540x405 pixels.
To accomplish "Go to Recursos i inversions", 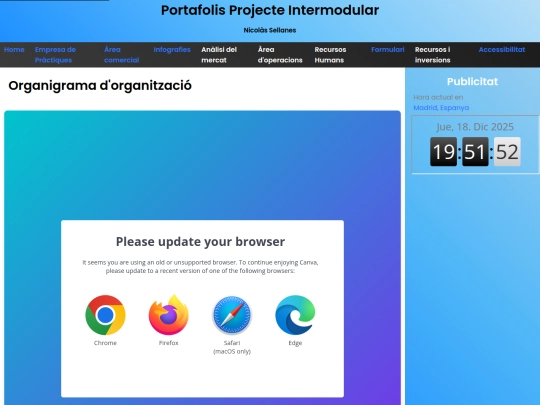I will click(433, 55).
